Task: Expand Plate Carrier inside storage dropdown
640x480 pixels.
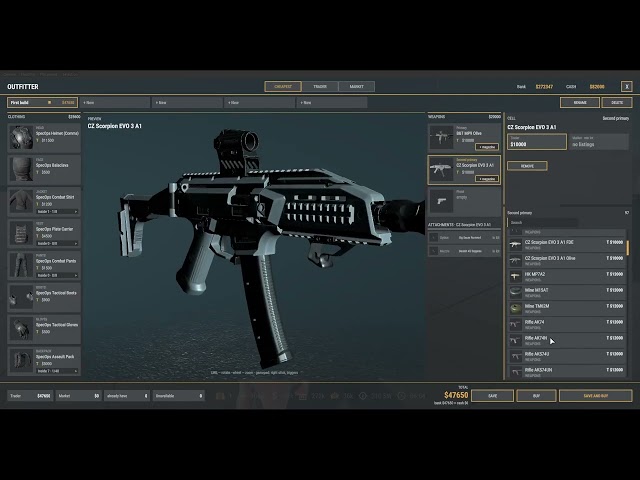Action: click(x=57, y=243)
